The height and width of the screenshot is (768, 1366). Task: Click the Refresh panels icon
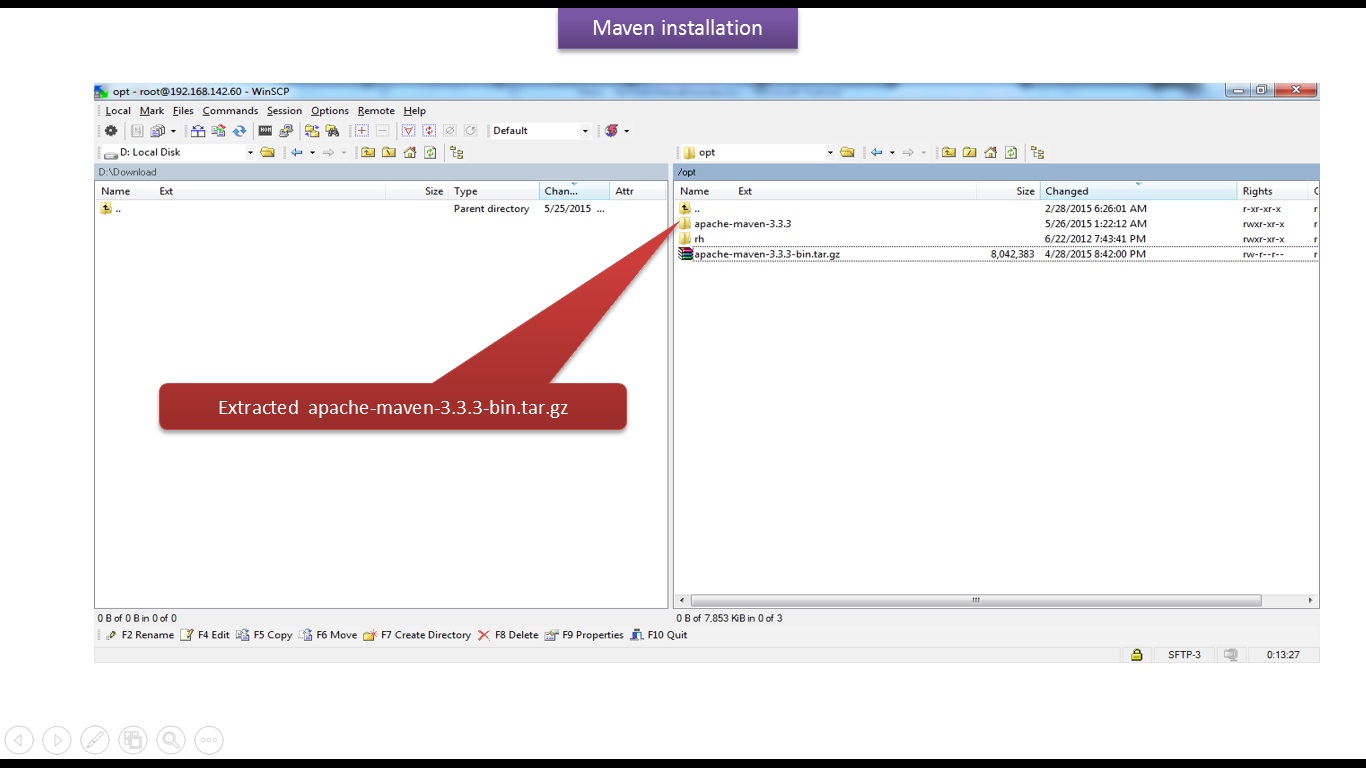pos(240,131)
